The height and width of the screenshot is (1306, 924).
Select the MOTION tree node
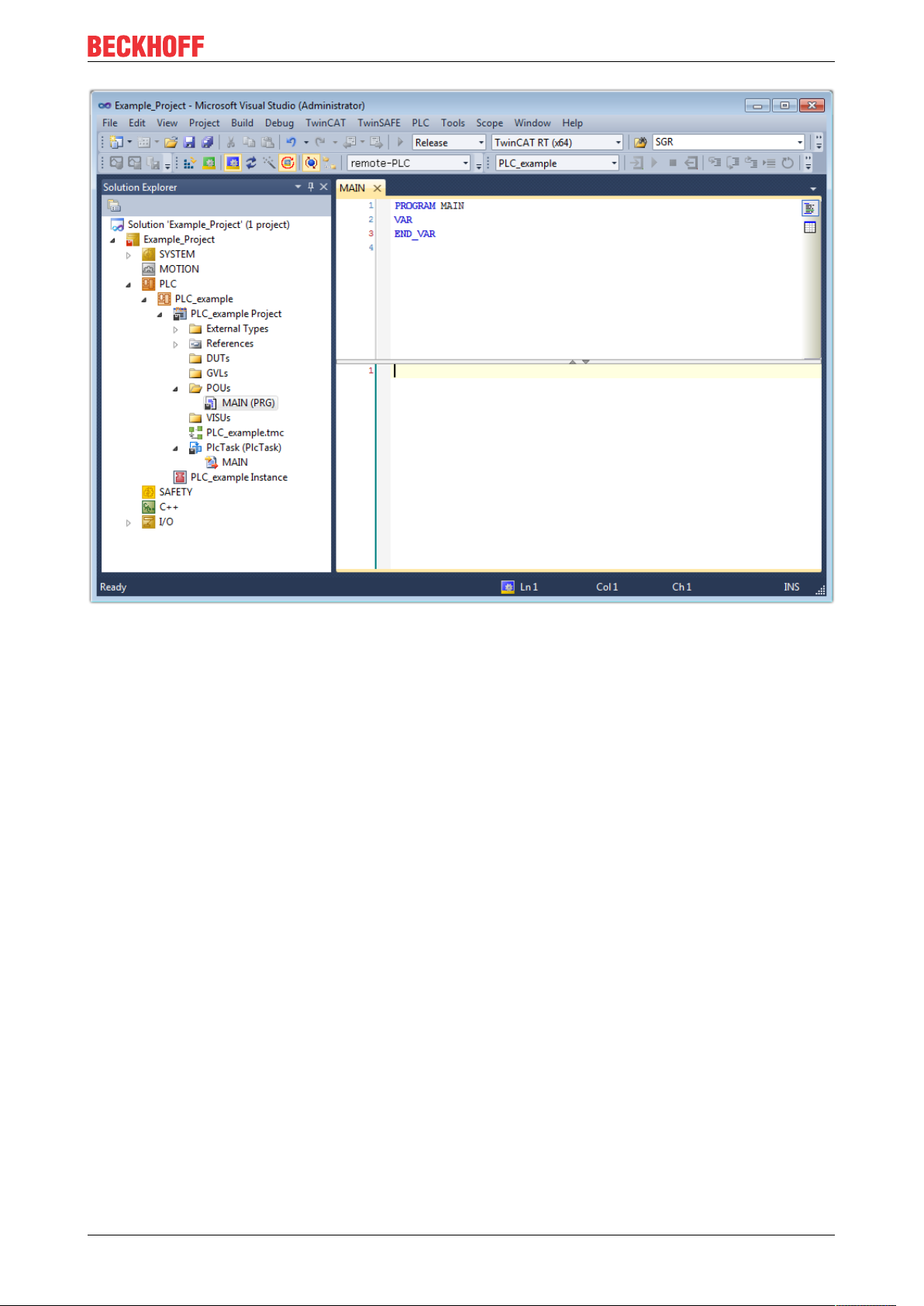[179, 269]
